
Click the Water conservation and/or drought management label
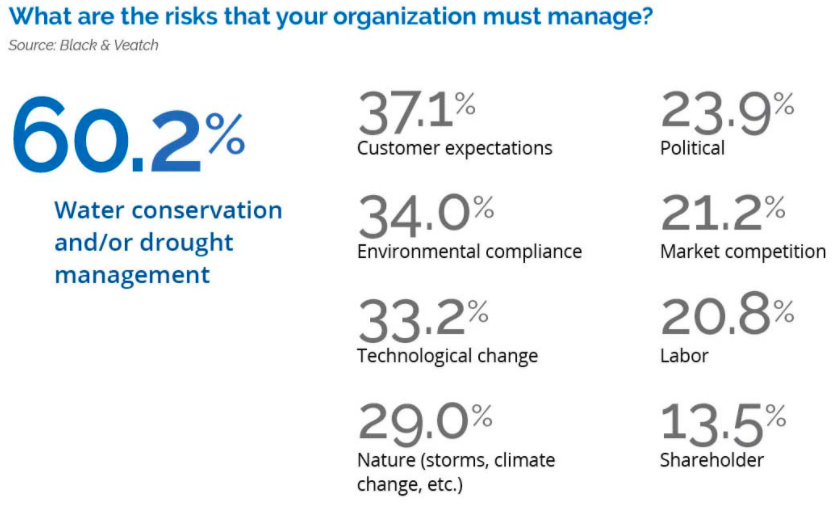(x=168, y=242)
